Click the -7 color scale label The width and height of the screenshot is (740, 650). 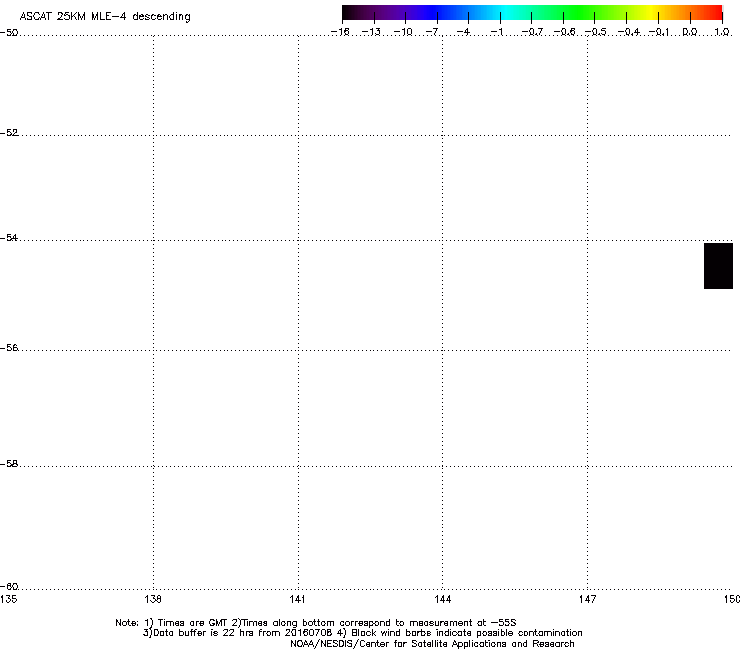point(433,32)
